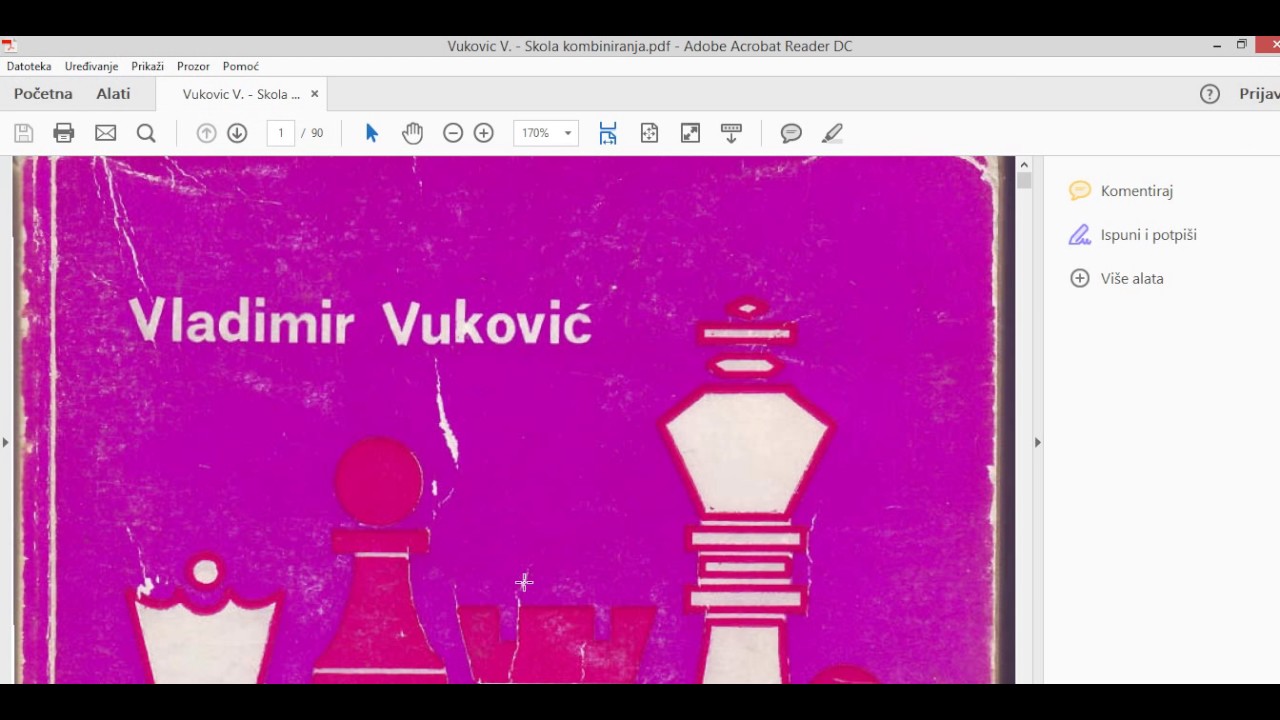Fit one full page icon
The width and height of the screenshot is (1280, 720).
tap(649, 133)
